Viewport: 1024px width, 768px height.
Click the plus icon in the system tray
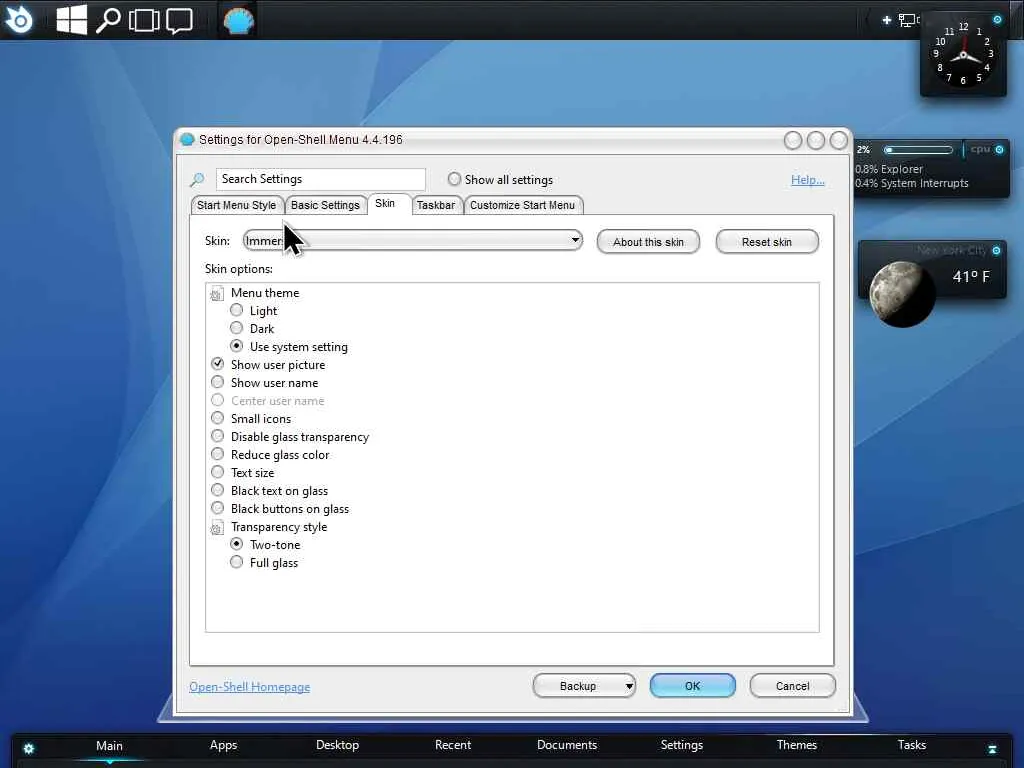coord(886,20)
